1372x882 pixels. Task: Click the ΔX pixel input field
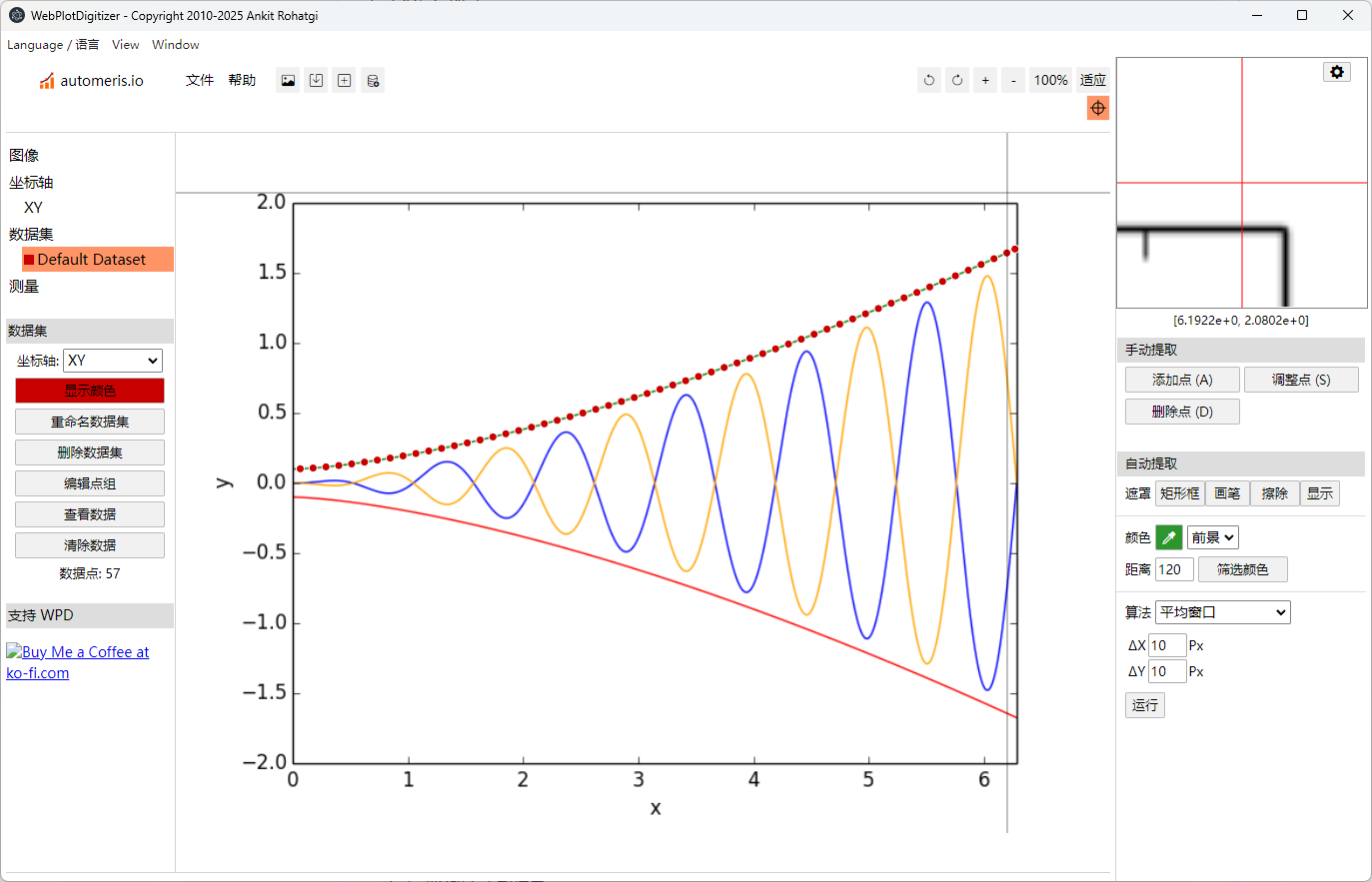coord(1167,645)
